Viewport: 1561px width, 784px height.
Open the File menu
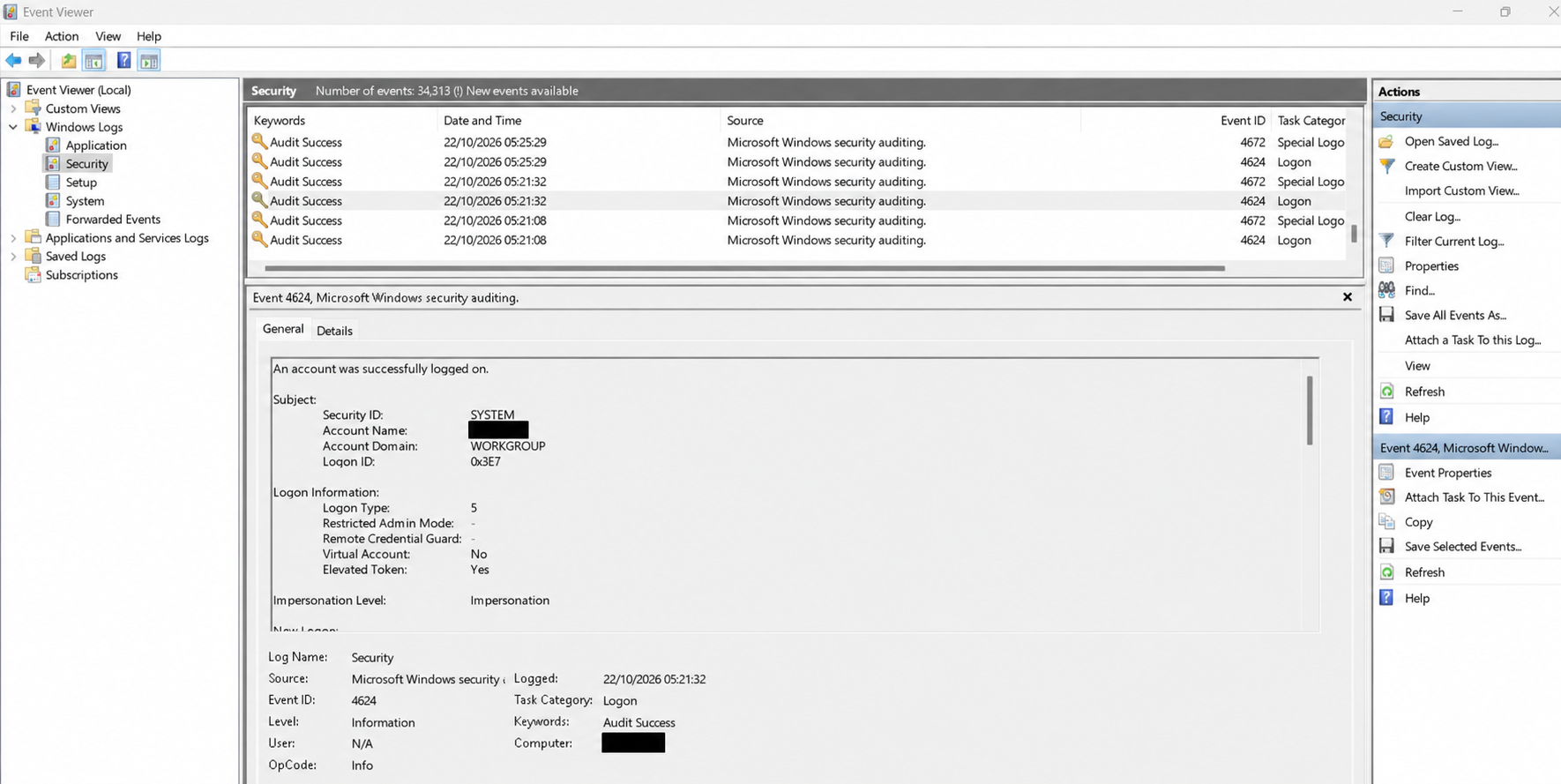19,36
